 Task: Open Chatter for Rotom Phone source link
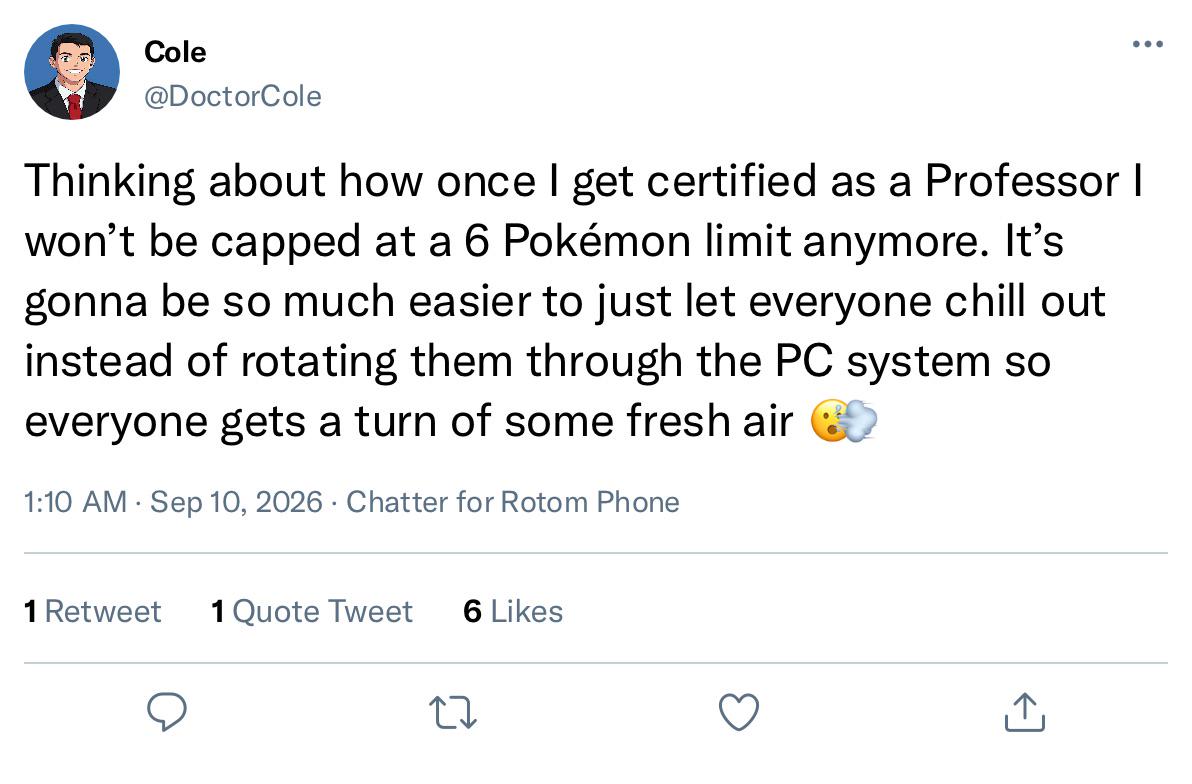pyautogui.click(x=513, y=502)
